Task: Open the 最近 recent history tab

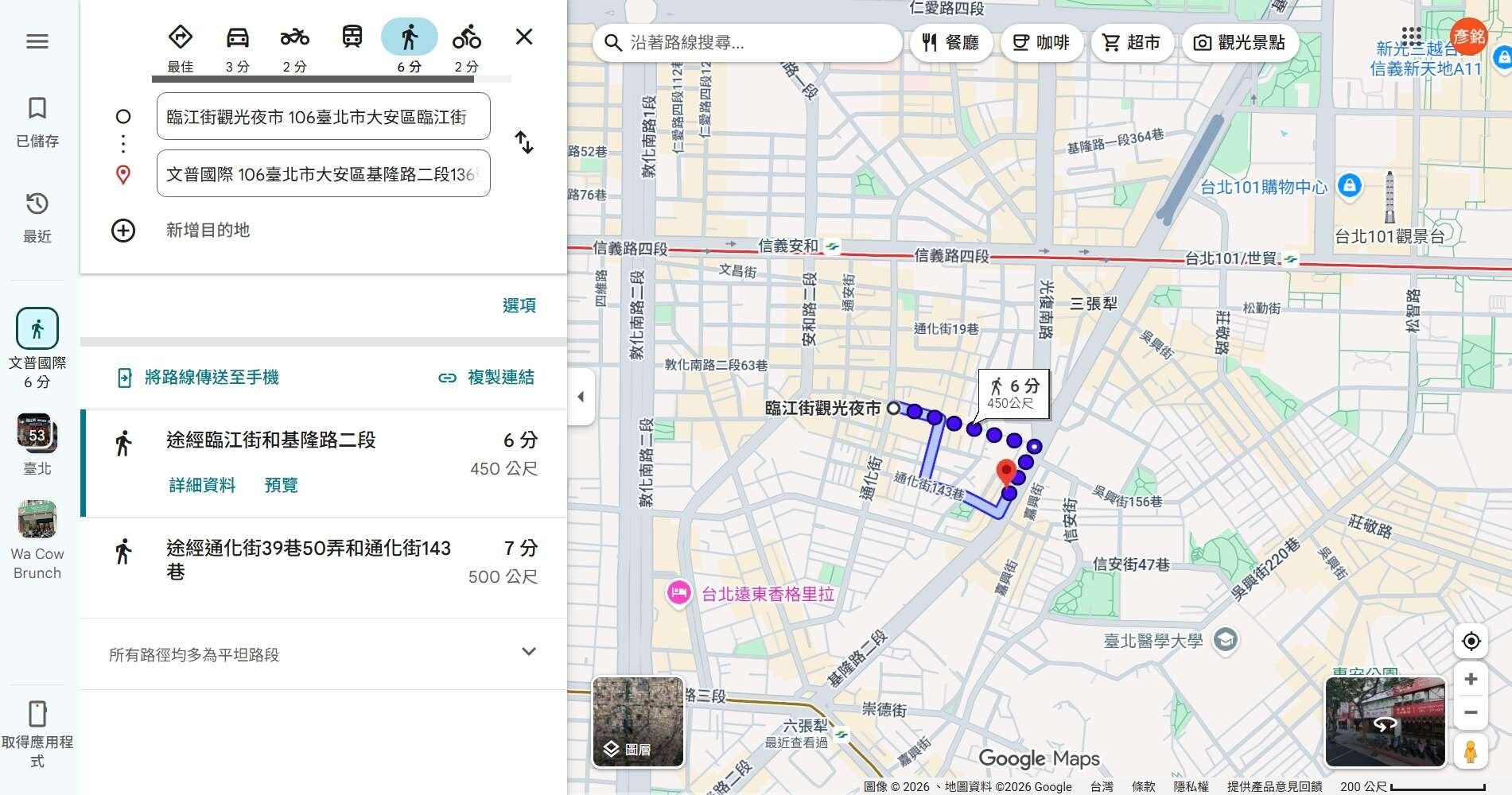Action: click(x=37, y=217)
